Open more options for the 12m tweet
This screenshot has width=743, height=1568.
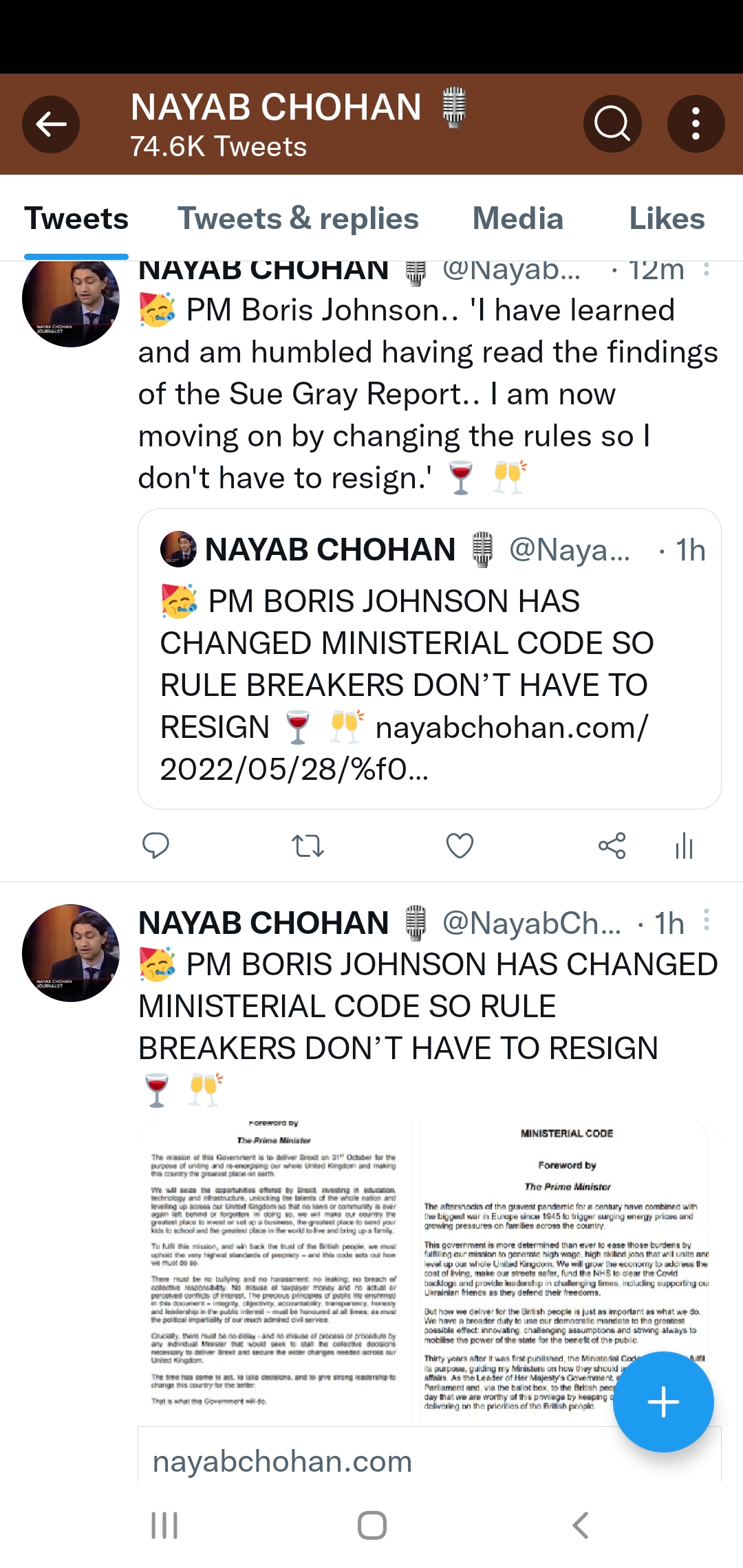pos(707,270)
